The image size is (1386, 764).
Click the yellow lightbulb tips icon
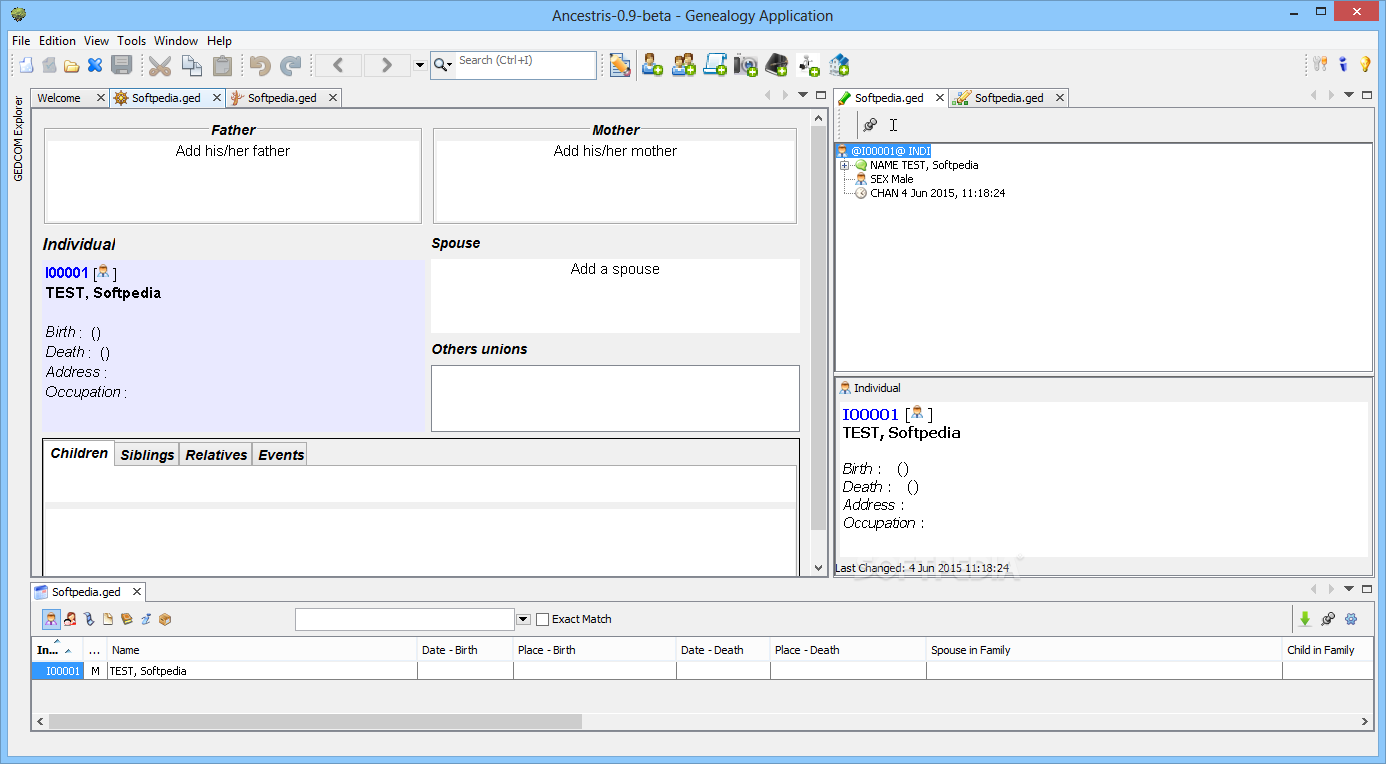[1365, 65]
